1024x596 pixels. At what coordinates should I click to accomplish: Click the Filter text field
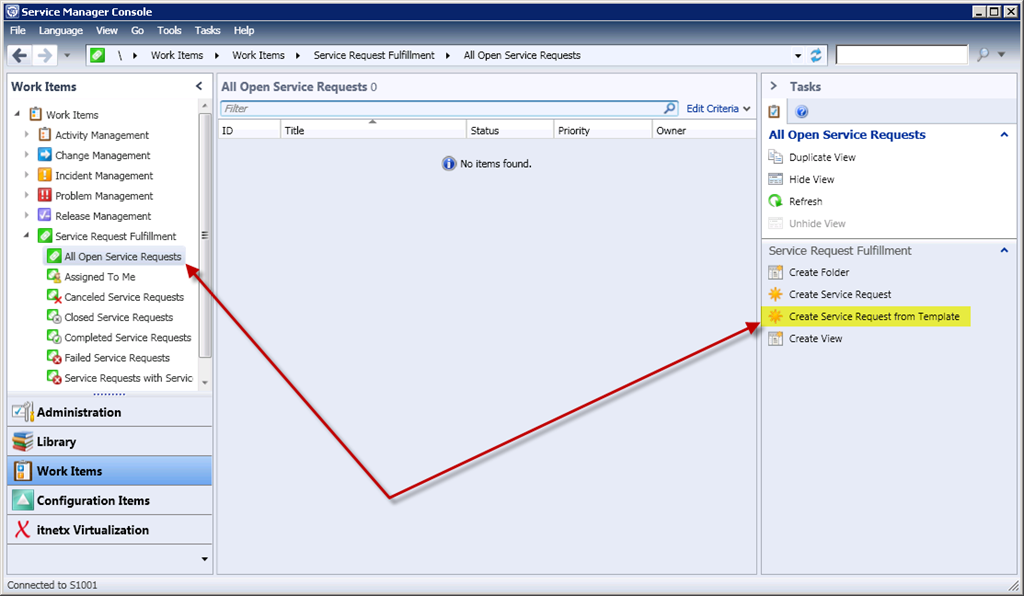point(440,108)
